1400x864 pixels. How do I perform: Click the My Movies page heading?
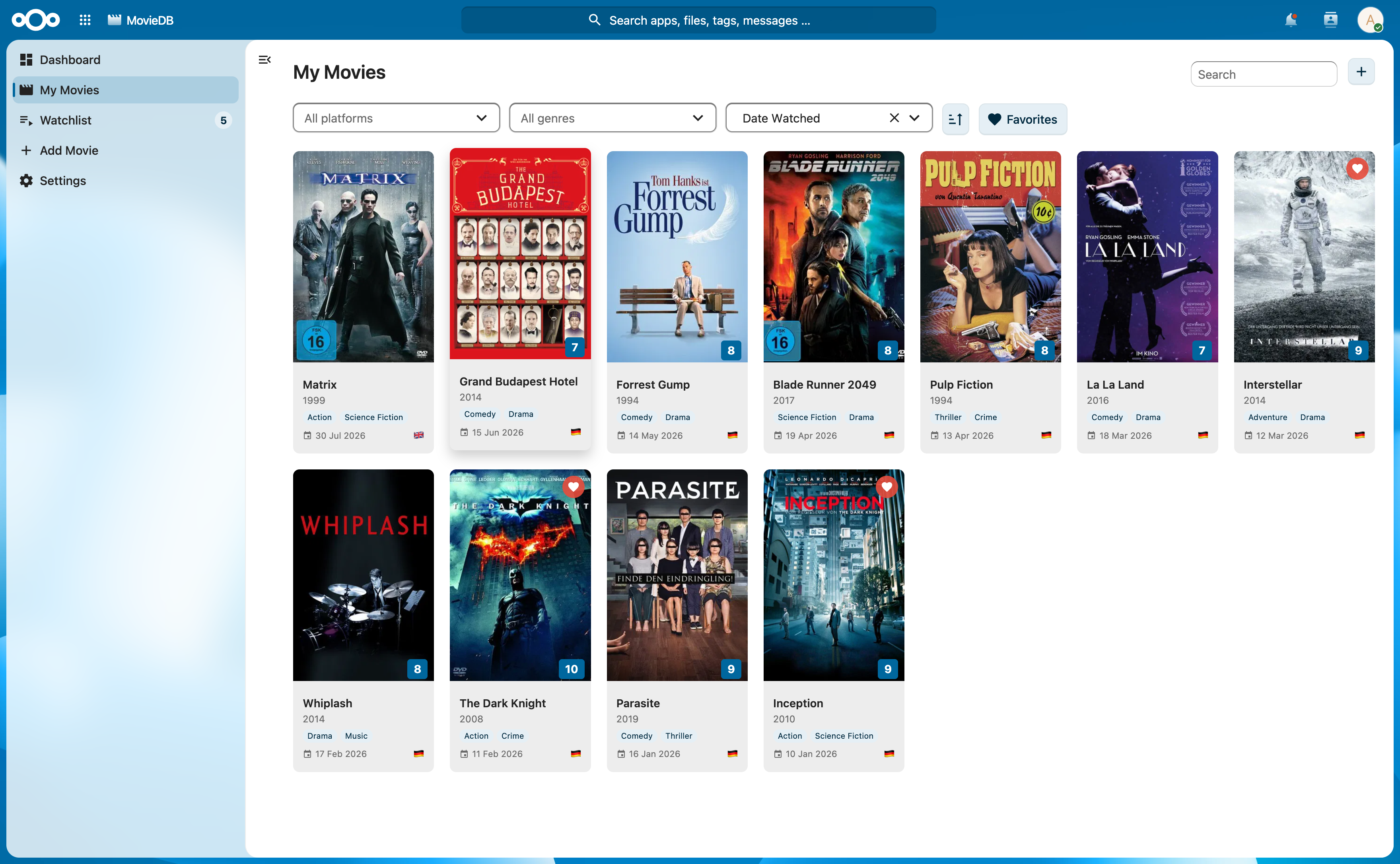pos(339,72)
